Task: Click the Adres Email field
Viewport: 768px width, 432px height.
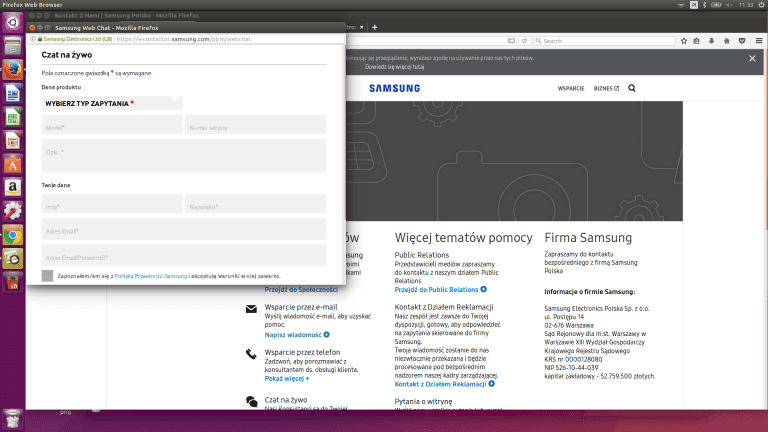Action: point(184,229)
